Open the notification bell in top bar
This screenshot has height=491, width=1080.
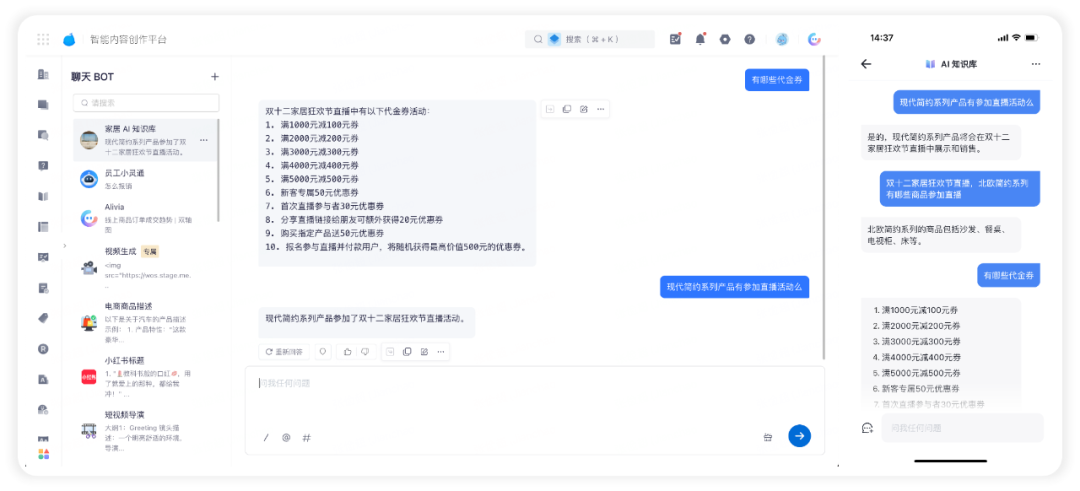pyautogui.click(x=700, y=39)
